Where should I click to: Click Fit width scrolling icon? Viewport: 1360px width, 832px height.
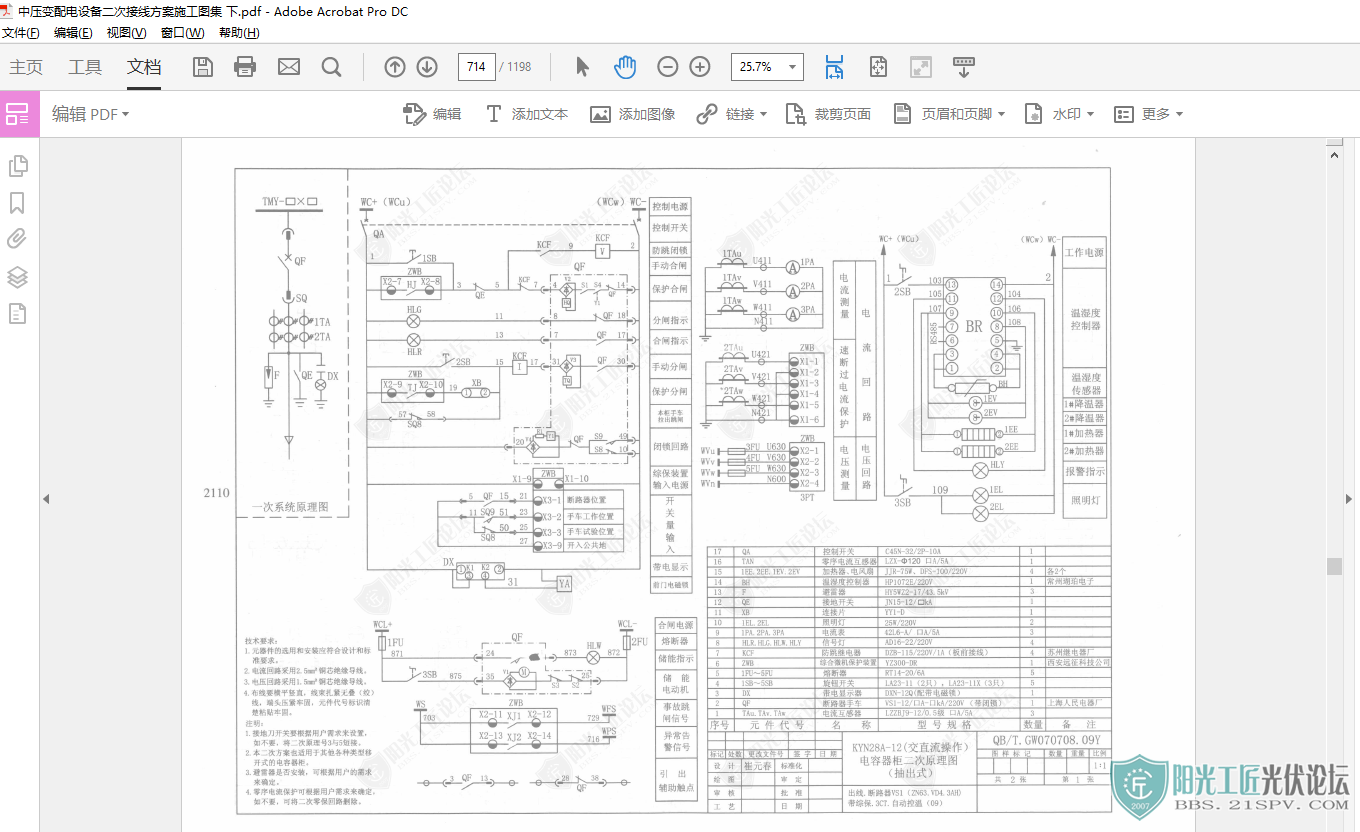click(x=834, y=67)
